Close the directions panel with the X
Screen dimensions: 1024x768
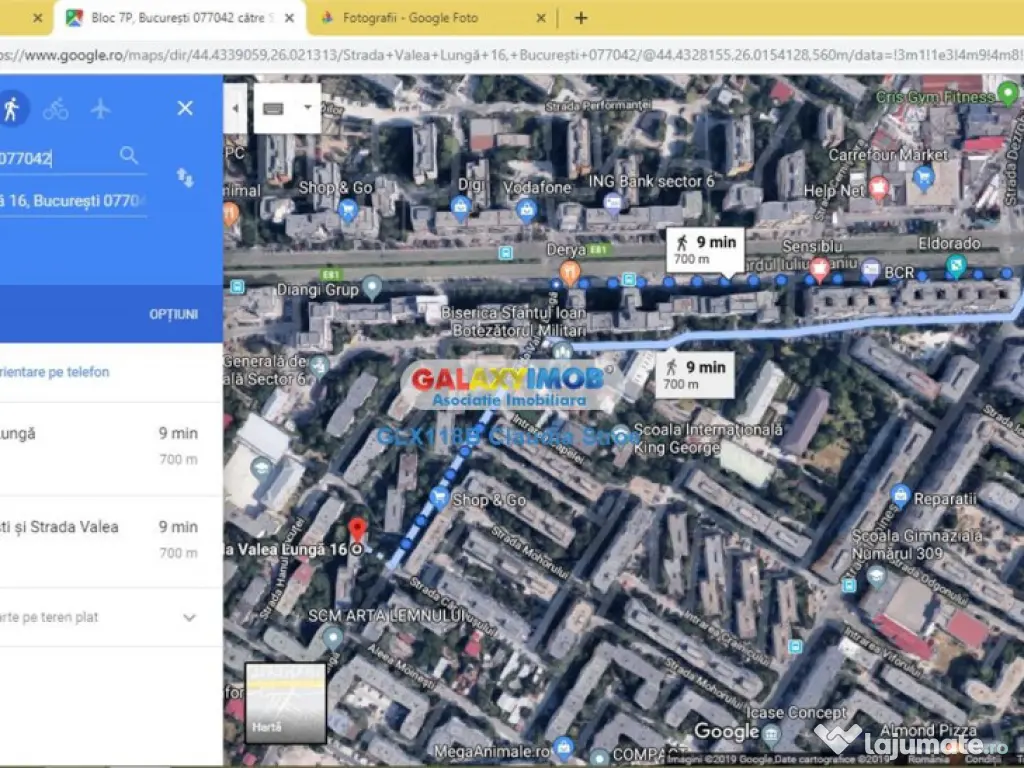(185, 108)
